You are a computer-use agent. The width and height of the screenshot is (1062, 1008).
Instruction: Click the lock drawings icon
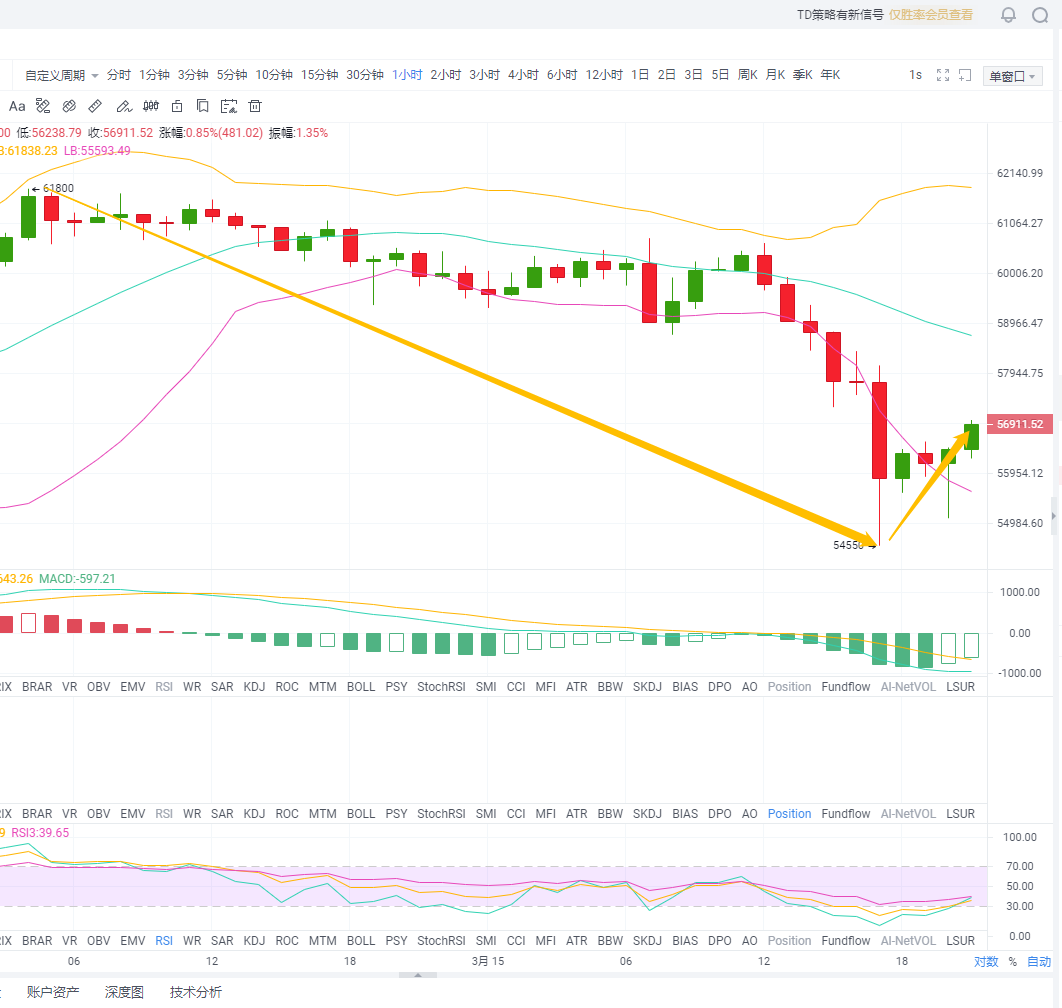[177, 106]
